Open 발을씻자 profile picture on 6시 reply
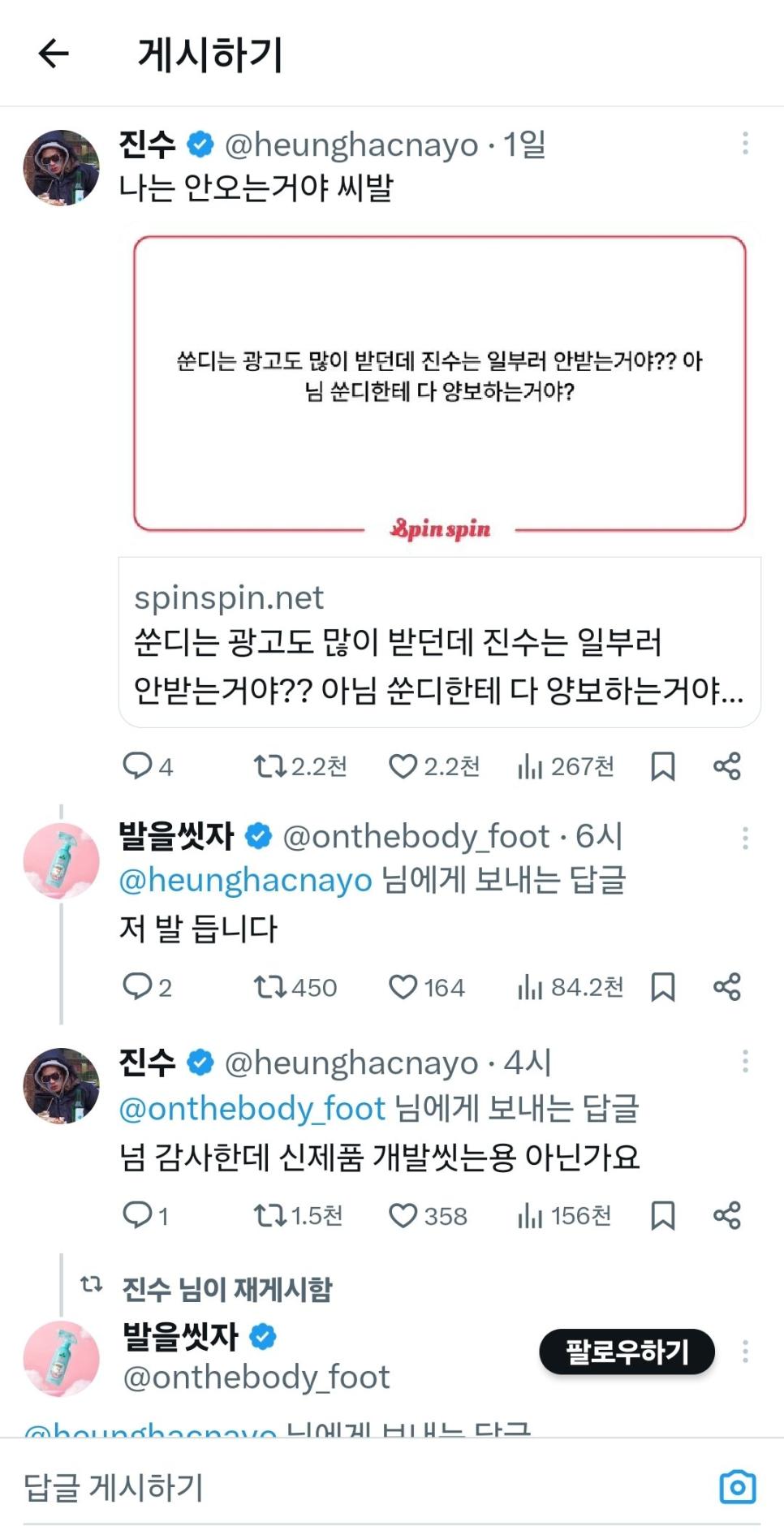This screenshot has height=1535, width=784. click(61, 860)
